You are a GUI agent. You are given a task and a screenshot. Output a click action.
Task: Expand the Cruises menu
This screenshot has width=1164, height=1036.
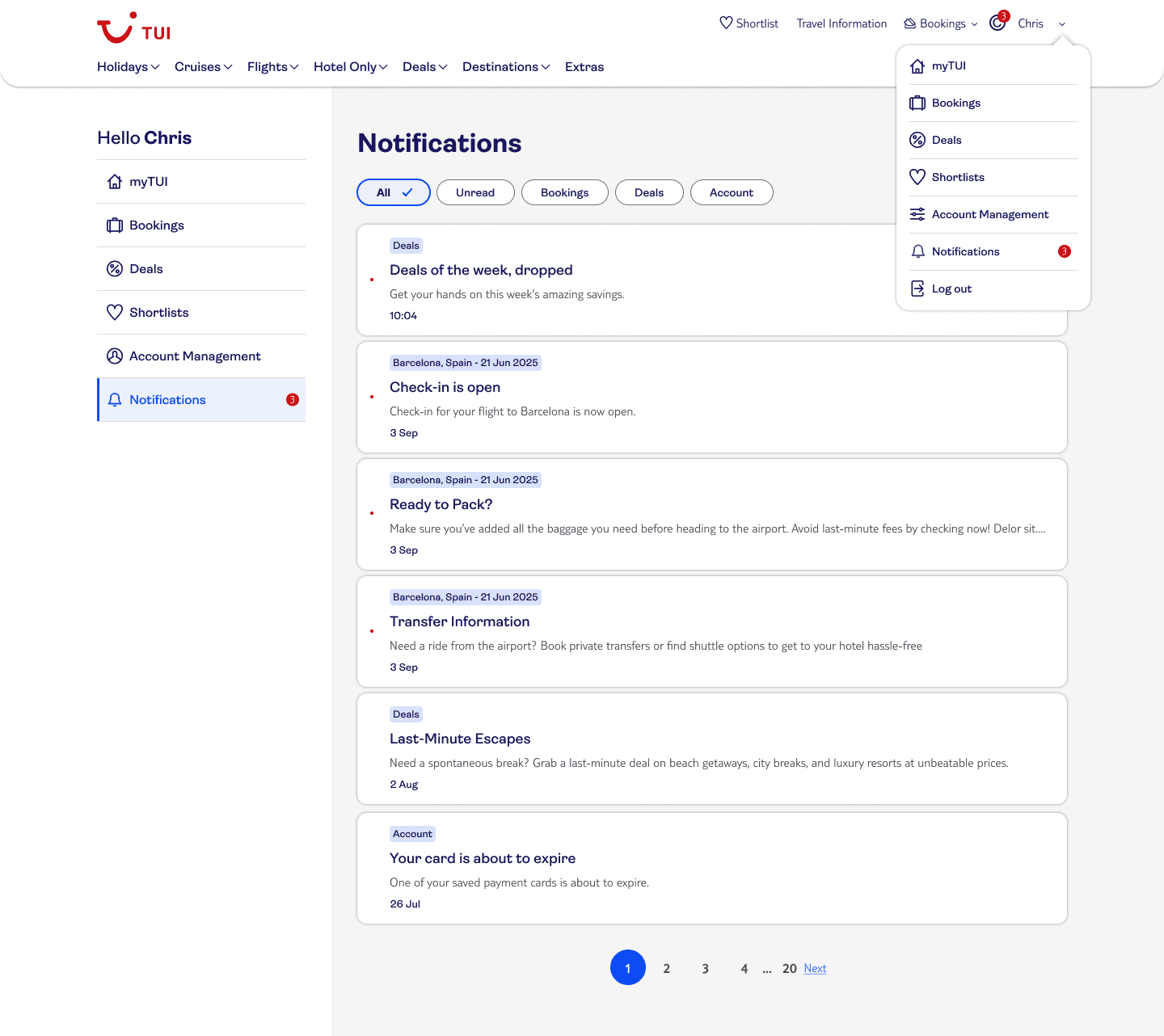(204, 67)
